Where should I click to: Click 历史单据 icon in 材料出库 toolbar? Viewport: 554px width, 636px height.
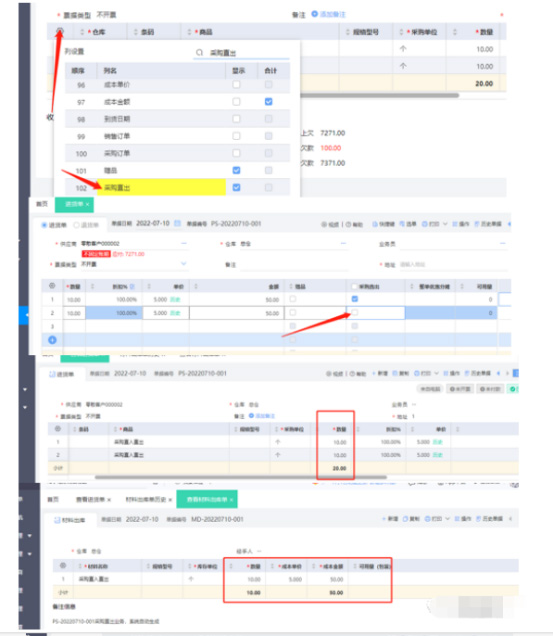(477, 519)
